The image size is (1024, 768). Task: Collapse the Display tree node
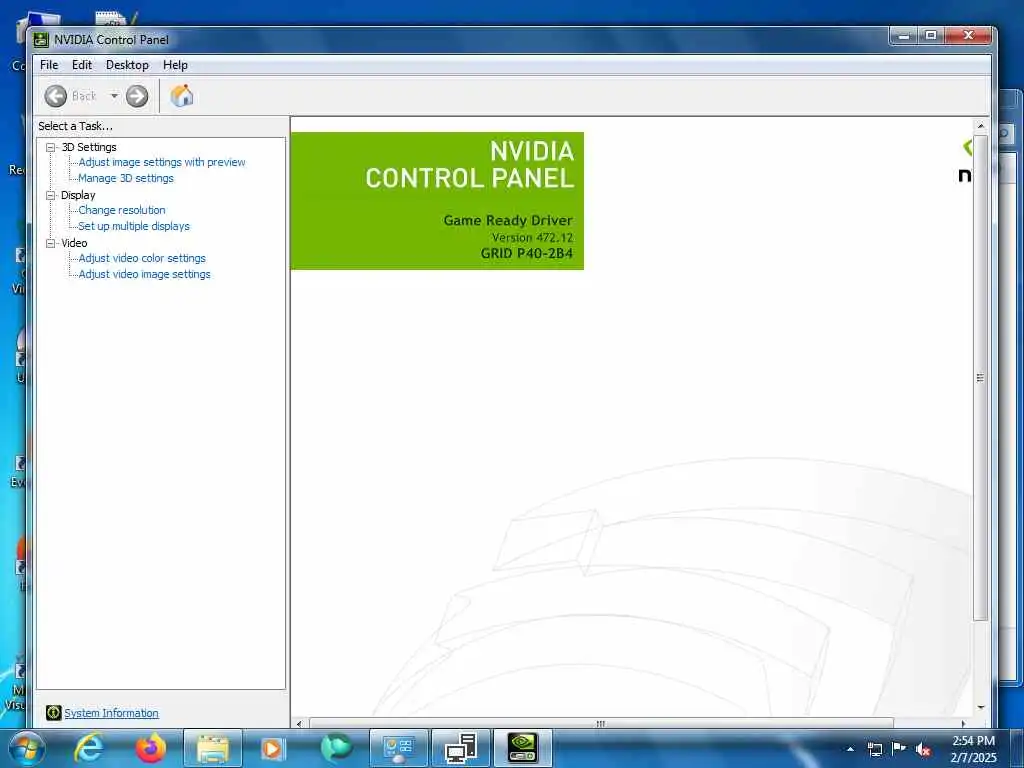[x=50, y=195]
